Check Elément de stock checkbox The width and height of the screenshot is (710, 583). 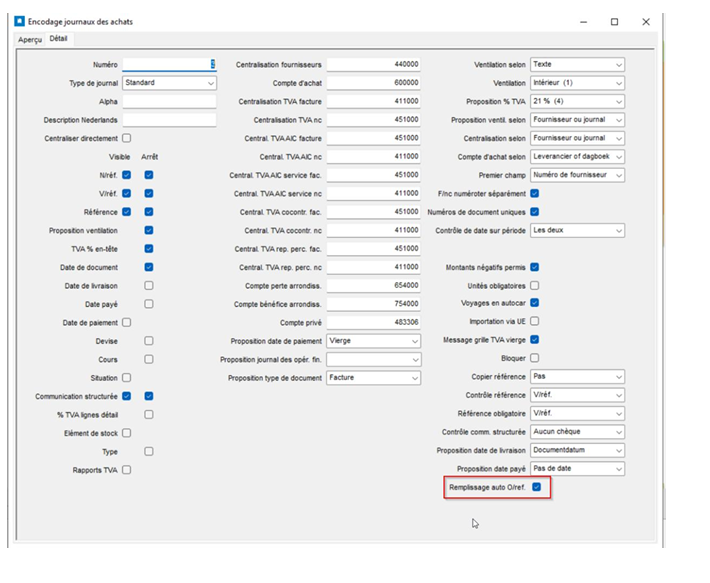(x=127, y=433)
